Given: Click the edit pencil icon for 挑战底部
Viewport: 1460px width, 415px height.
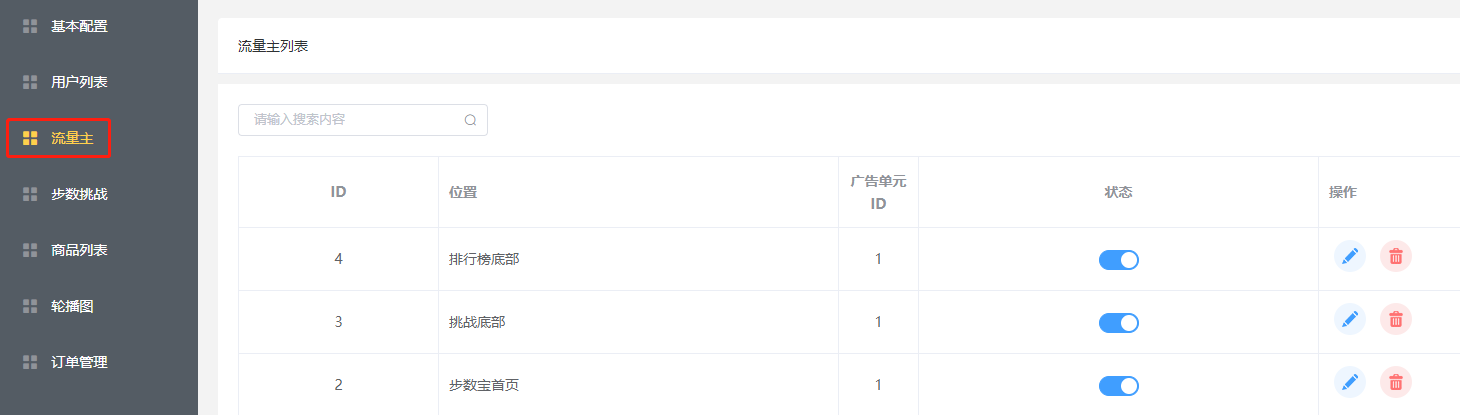Looking at the screenshot, I should coord(1350,320).
